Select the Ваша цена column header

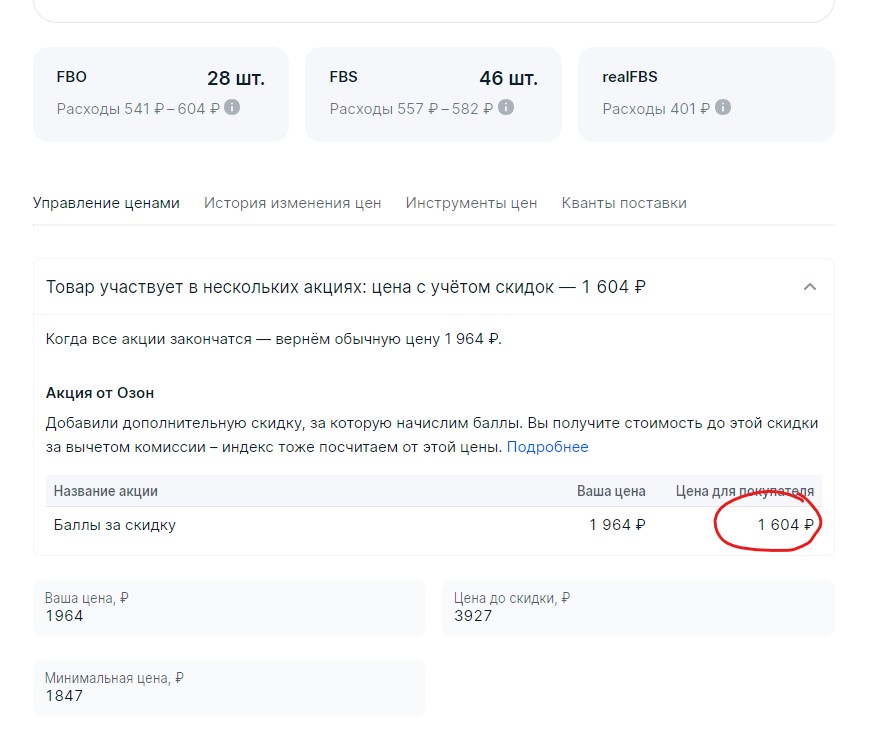(611, 491)
